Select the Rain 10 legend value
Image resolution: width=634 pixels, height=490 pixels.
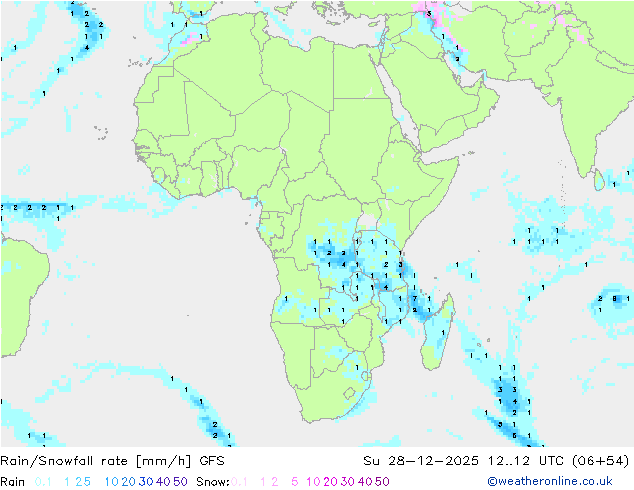(x=112, y=482)
